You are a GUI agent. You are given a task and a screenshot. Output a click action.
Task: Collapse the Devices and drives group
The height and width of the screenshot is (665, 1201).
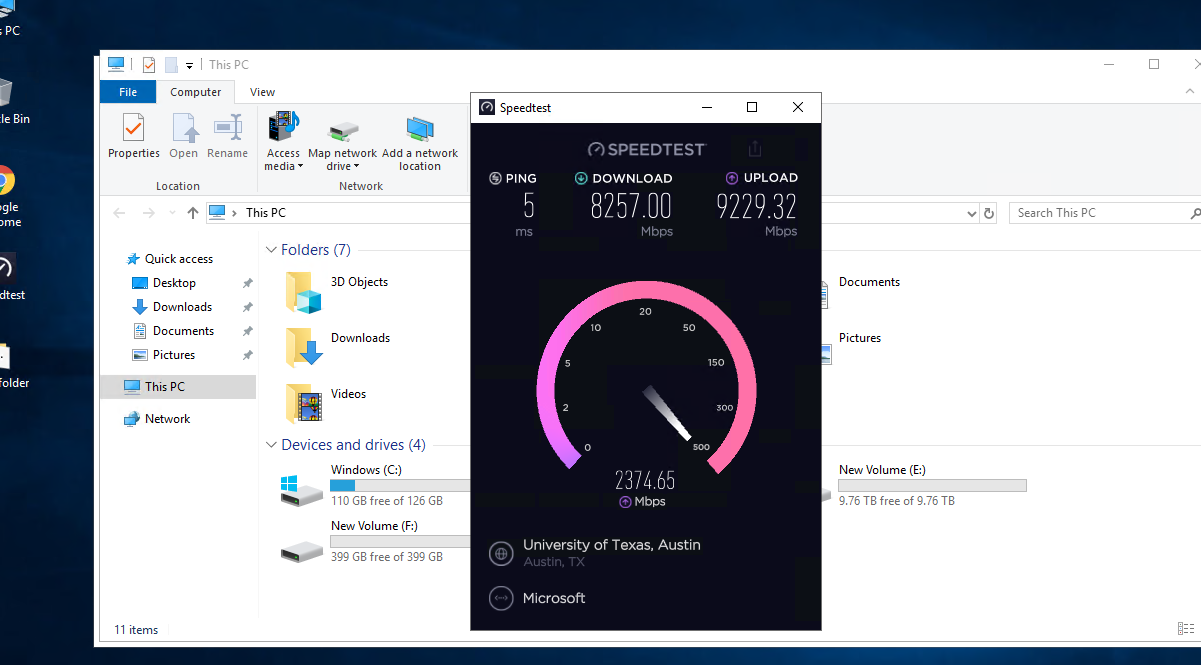(270, 445)
